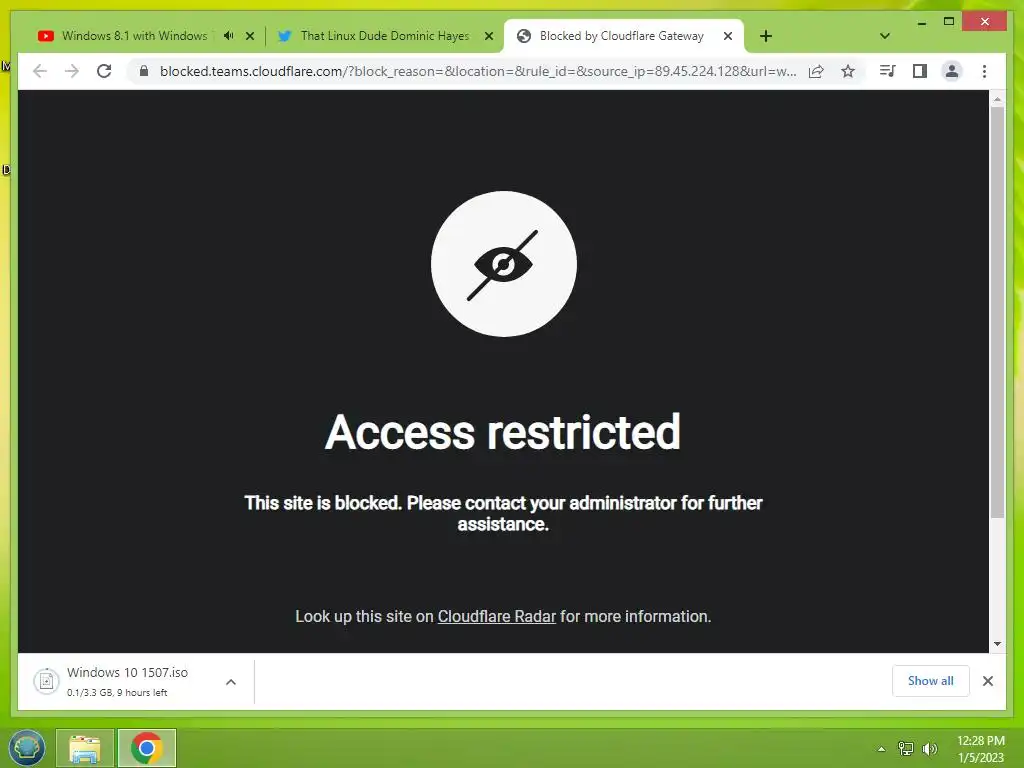Open the Chrome profile avatar
Image resolution: width=1024 pixels, height=768 pixels.
pyautogui.click(x=952, y=71)
